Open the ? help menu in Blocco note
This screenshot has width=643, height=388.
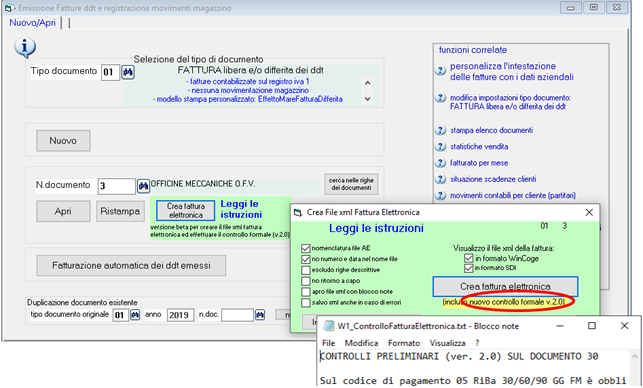click(477, 343)
